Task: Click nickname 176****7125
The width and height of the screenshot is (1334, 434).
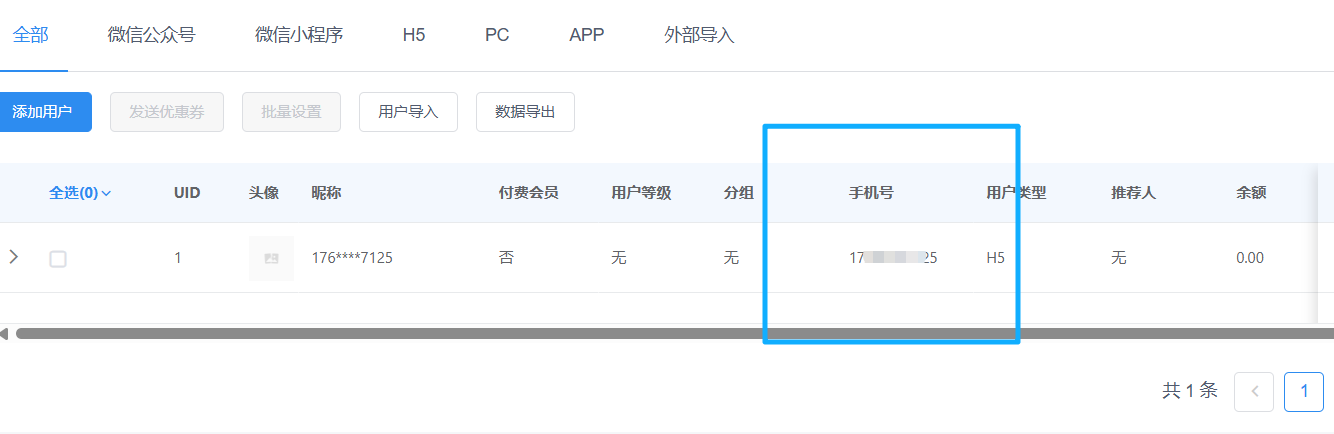Action: pos(352,258)
